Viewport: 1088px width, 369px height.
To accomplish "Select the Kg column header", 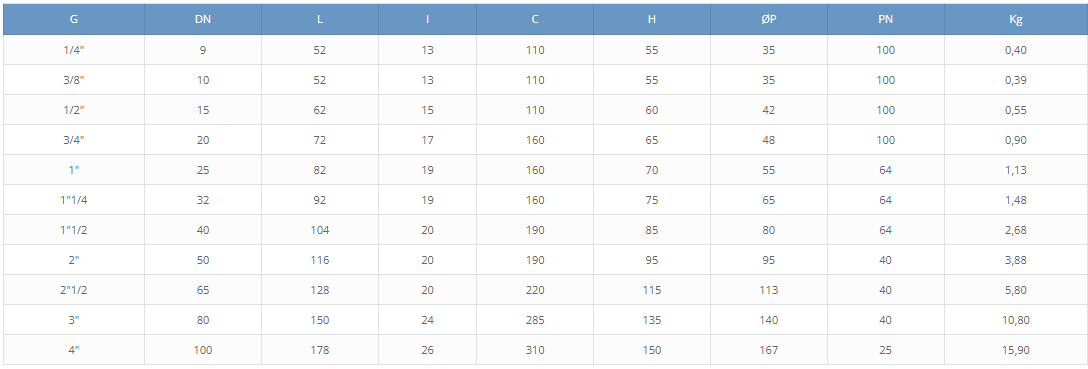I will click(1016, 19).
